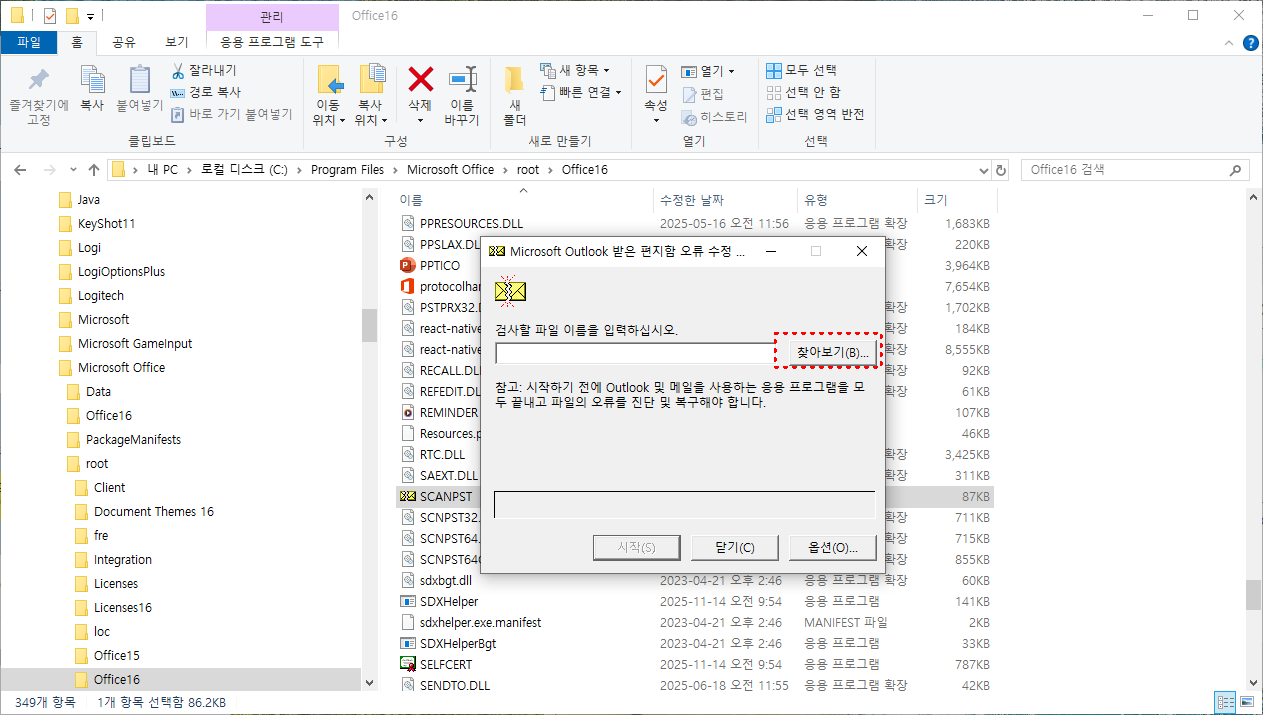Click 선택 영역 반전 (invert selection)
The height and width of the screenshot is (715, 1263).
pos(815,114)
